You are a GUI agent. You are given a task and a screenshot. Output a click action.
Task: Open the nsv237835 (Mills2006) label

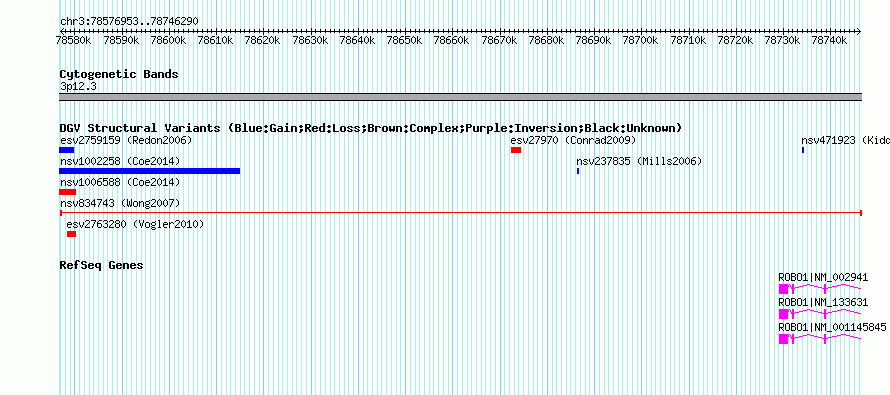click(x=639, y=161)
